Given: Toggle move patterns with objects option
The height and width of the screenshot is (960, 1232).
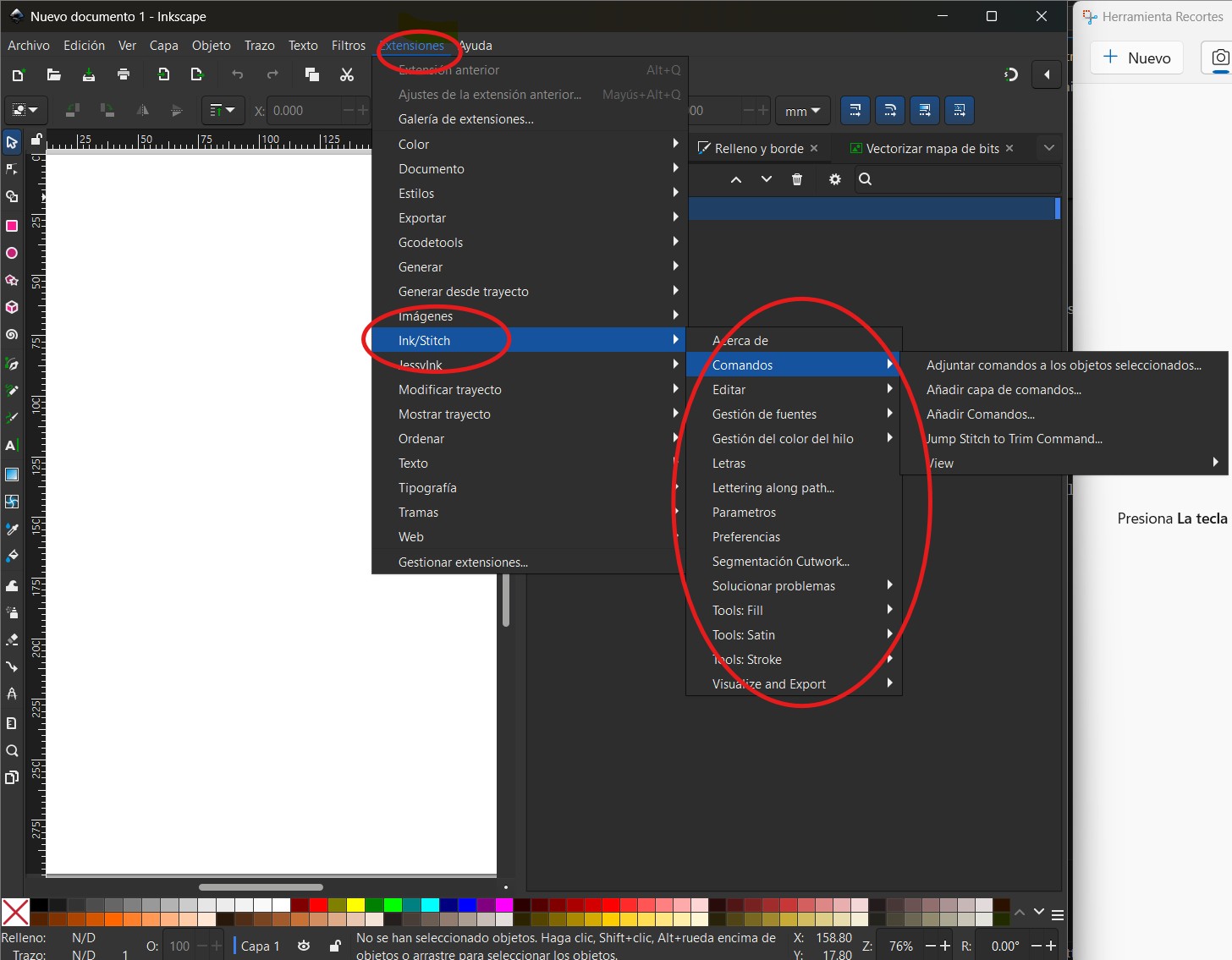Looking at the screenshot, I should click(x=960, y=110).
